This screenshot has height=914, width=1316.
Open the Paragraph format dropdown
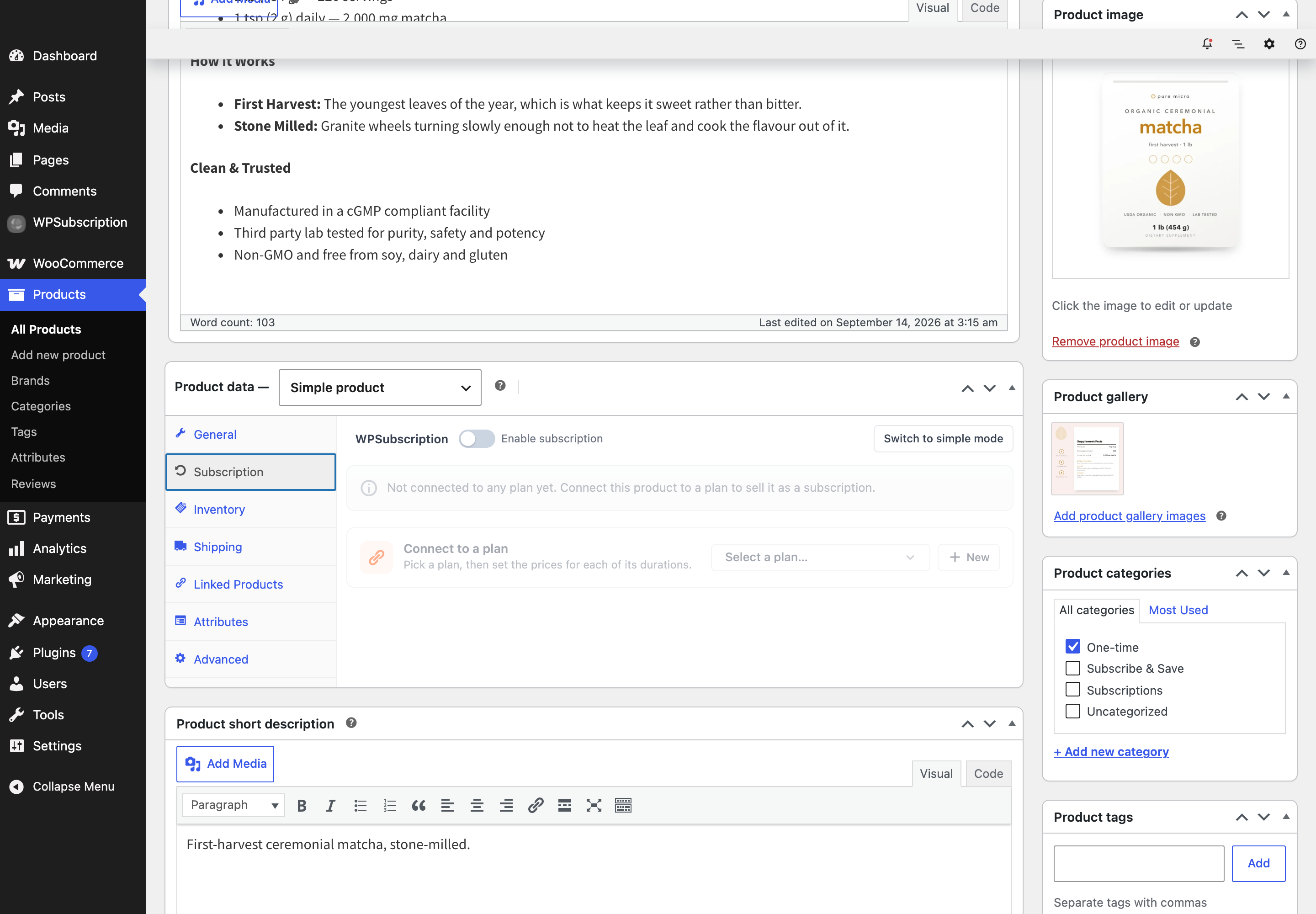click(x=233, y=805)
